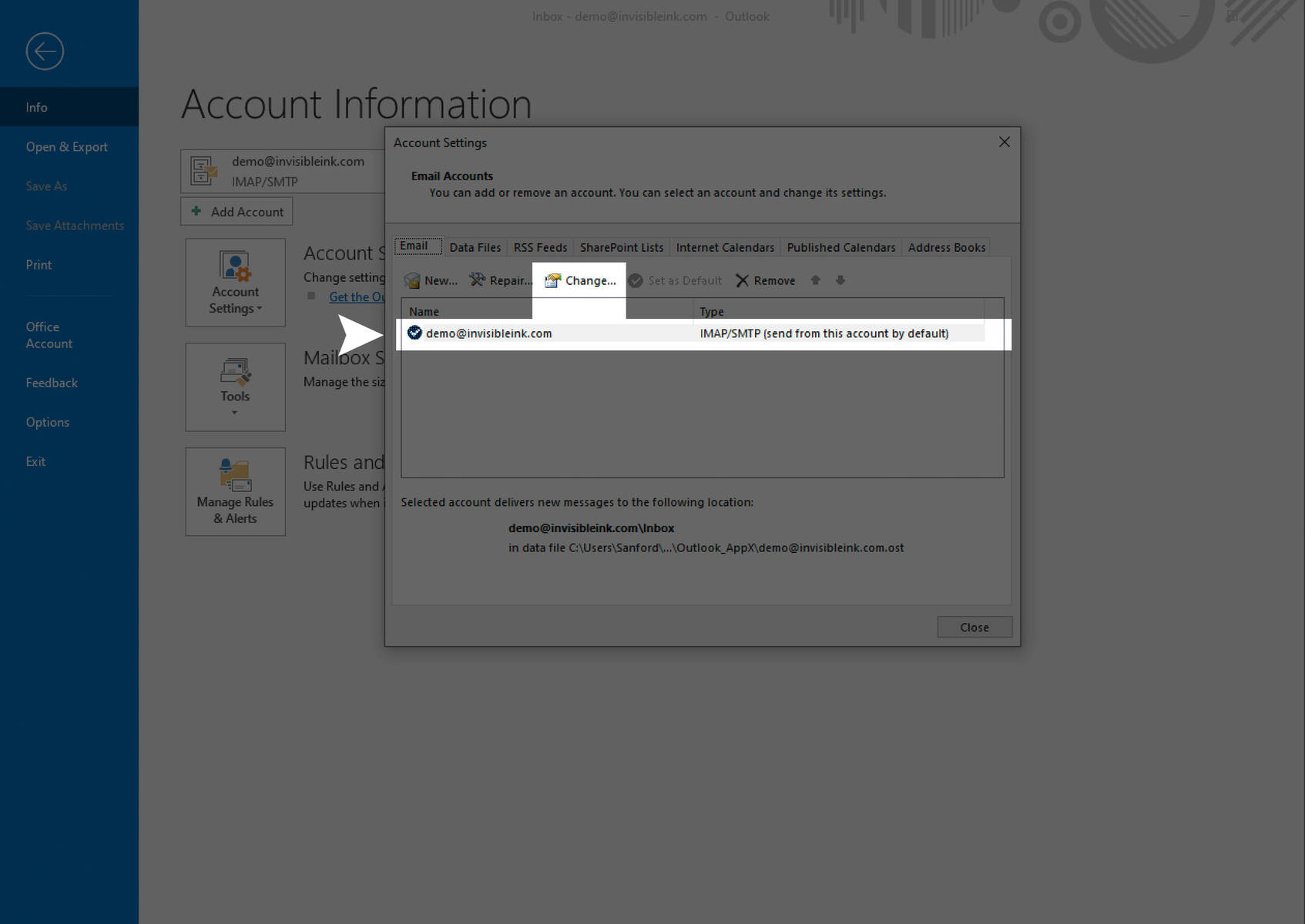
Task: Click the Tools mailbox cleanup icon
Action: pyautogui.click(x=235, y=372)
